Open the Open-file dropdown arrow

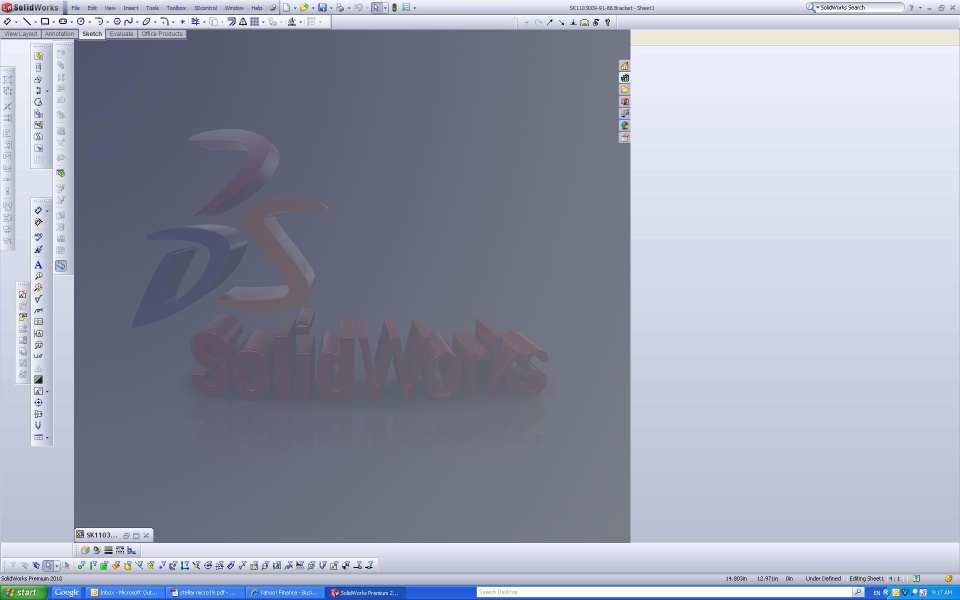click(x=312, y=9)
